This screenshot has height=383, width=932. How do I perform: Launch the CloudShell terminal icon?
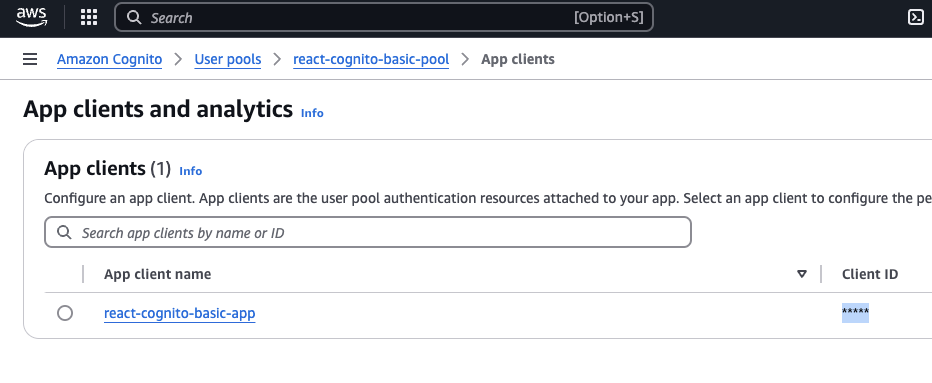point(916,17)
